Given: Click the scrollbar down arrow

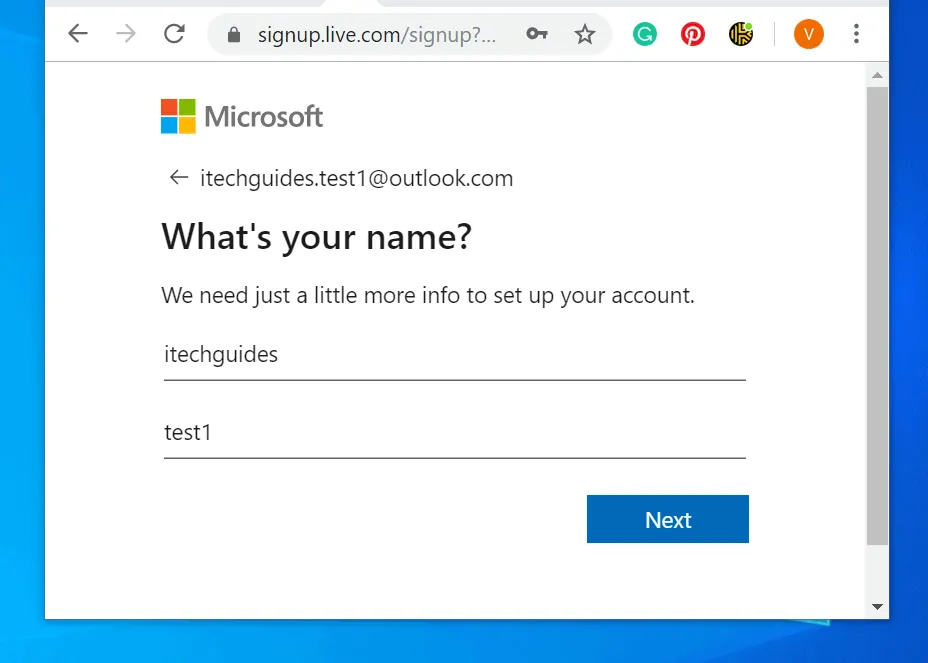Looking at the screenshot, I should point(877,606).
